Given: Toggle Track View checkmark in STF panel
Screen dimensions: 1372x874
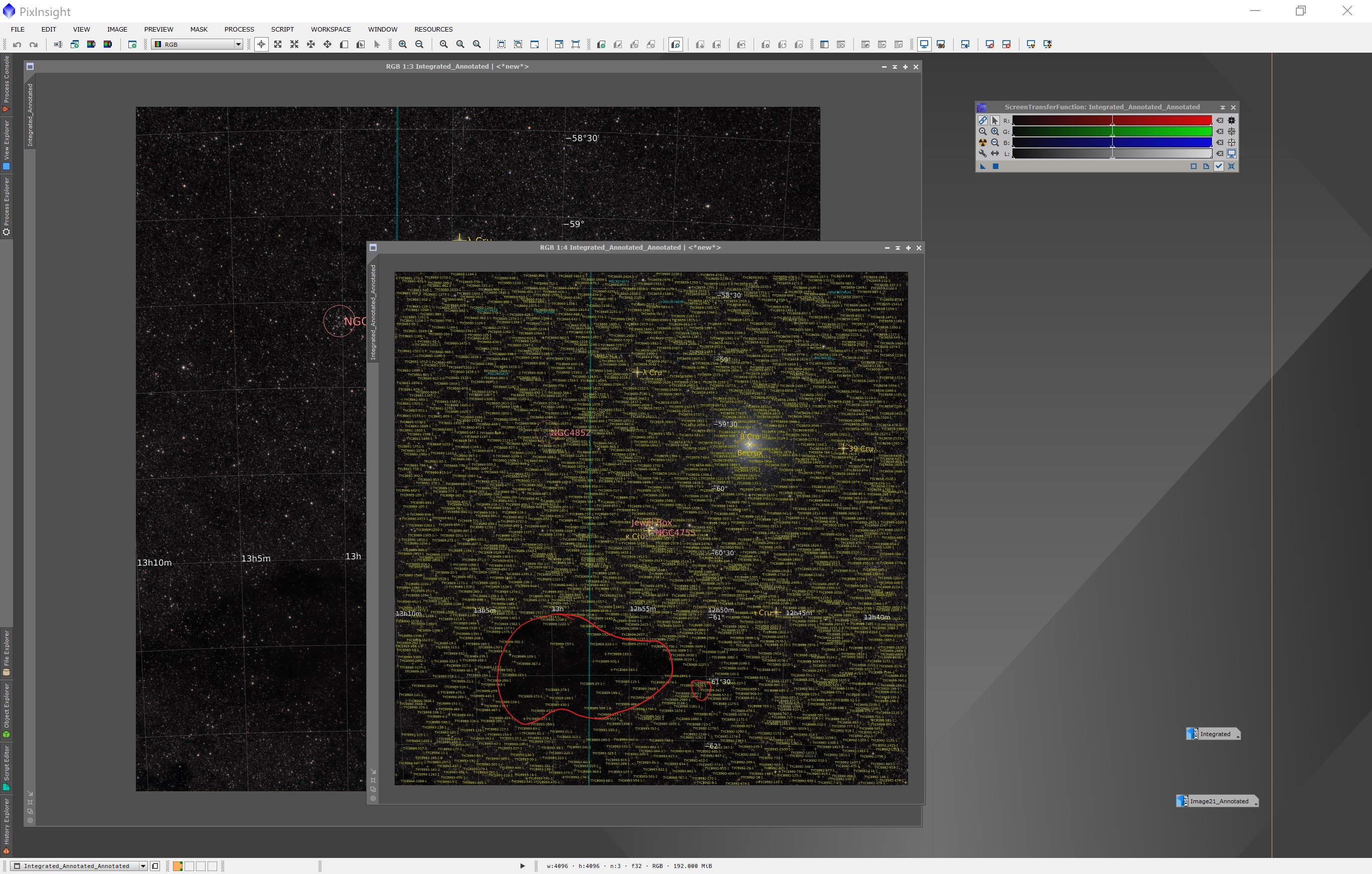Looking at the screenshot, I should click(1219, 166).
